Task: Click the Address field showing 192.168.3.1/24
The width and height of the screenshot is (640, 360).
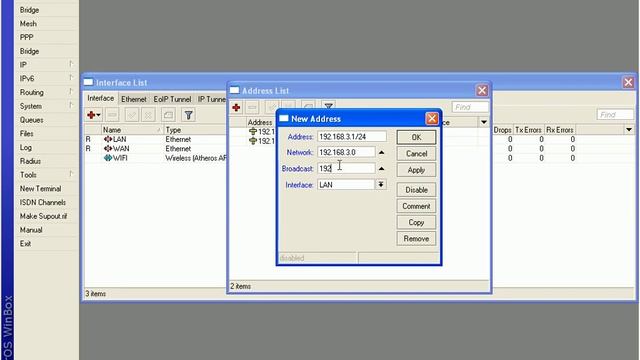Action: [352, 136]
